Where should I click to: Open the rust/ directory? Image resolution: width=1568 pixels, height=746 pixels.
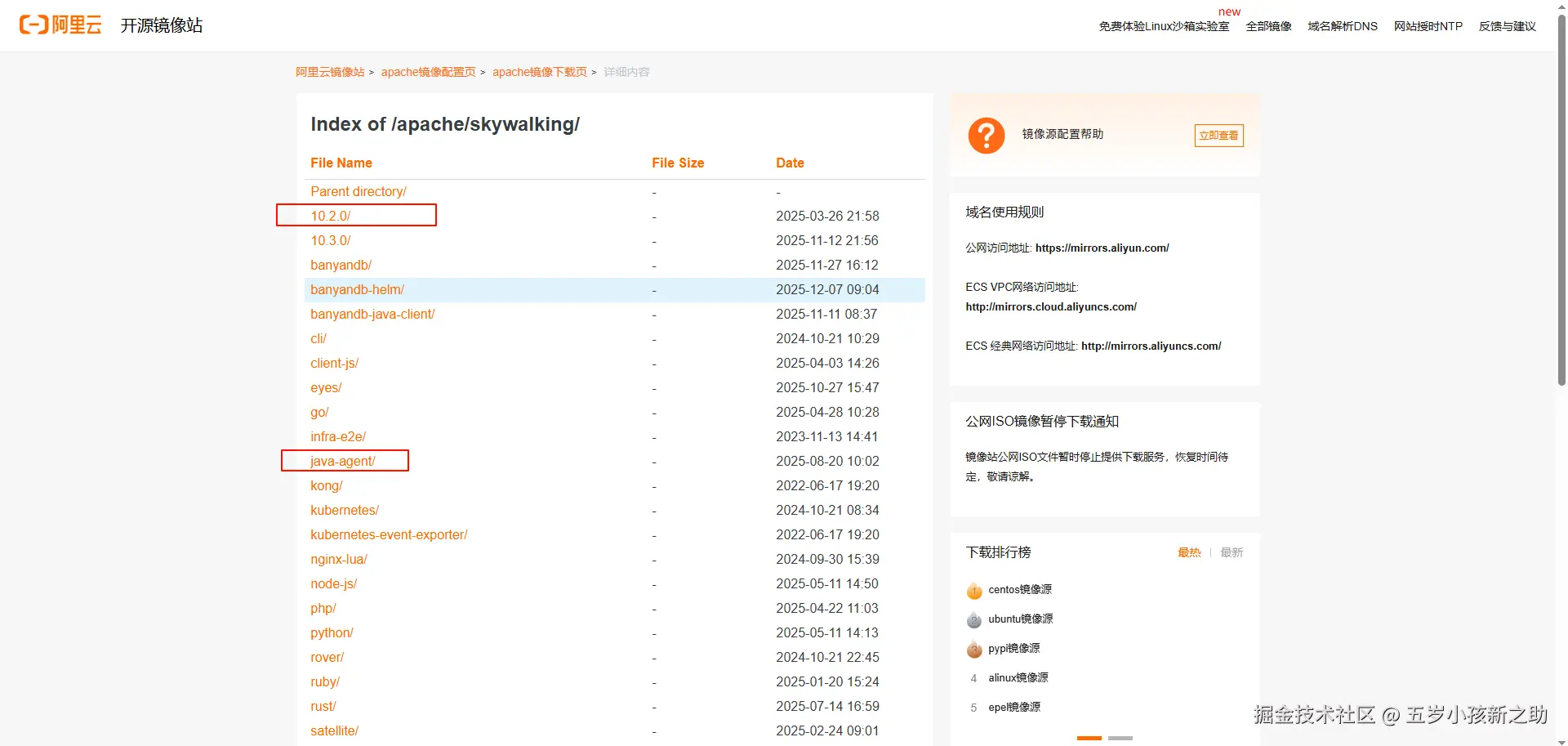pos(323,706)
